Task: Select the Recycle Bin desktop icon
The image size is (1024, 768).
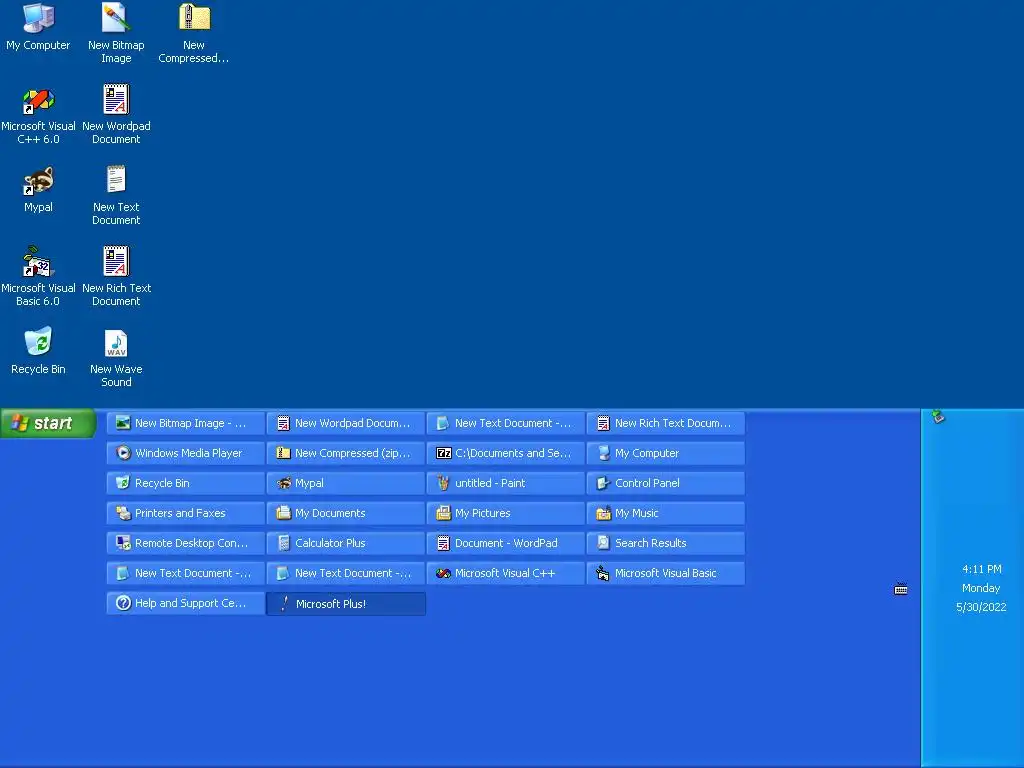Action: point(38,352)
